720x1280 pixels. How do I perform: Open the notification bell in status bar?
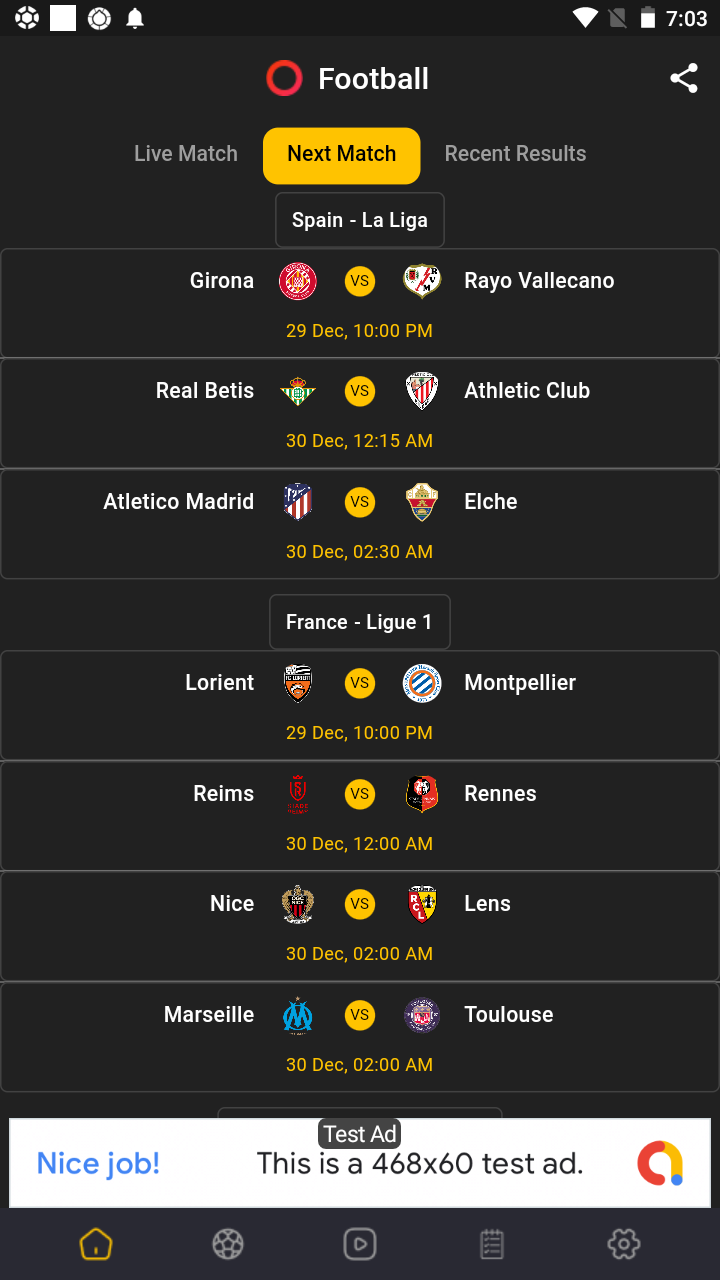[x=135, y=18]
